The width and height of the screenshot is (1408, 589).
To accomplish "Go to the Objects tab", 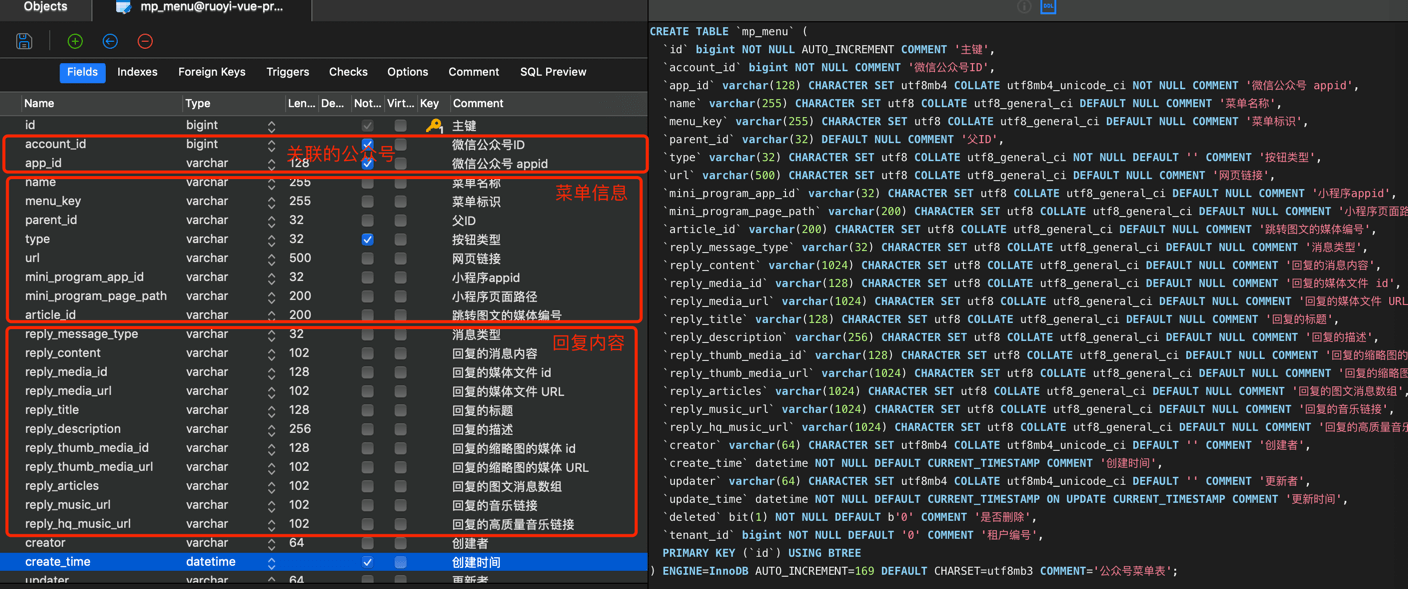I will coord(45,7).
